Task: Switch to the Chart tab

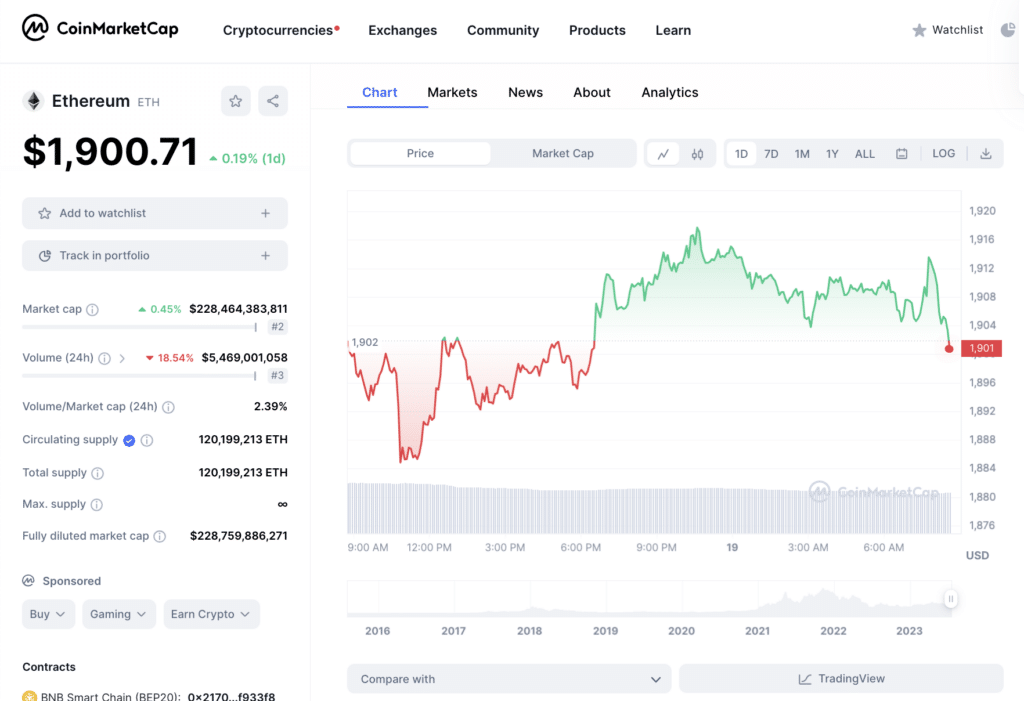Action: click(379, 93)
